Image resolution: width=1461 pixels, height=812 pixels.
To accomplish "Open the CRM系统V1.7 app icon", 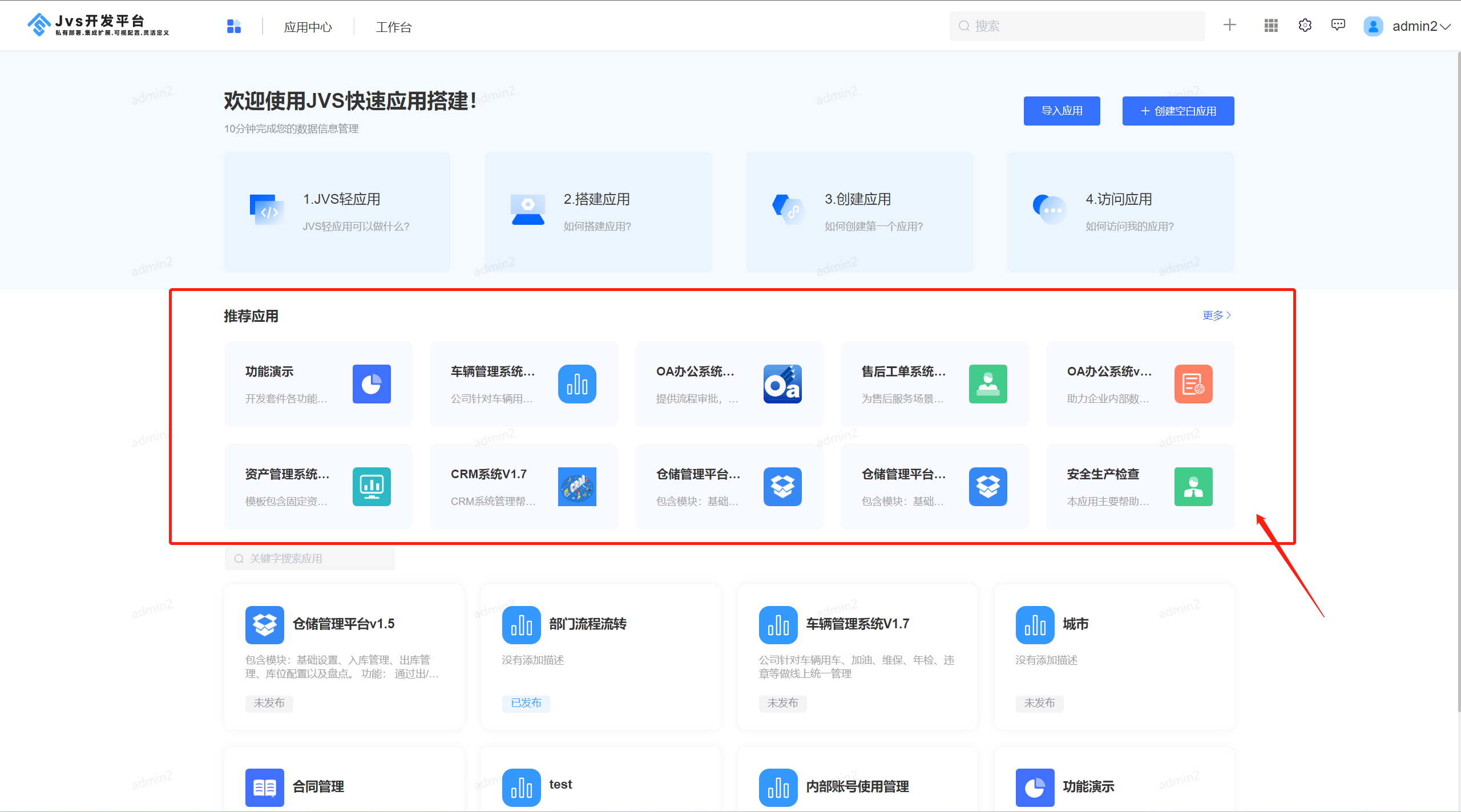I will (577, 487).
